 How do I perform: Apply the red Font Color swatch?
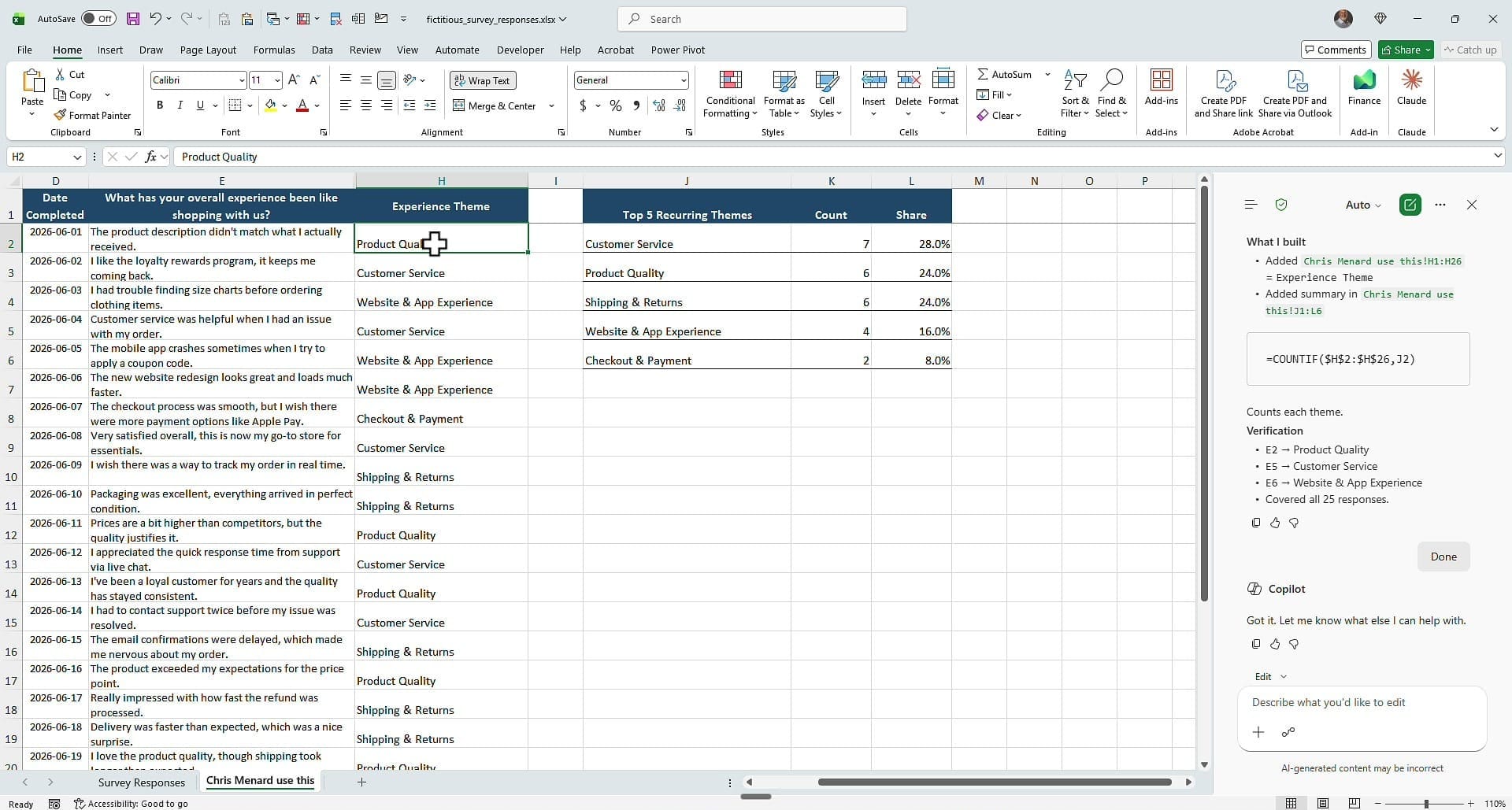tap(302, 105)
